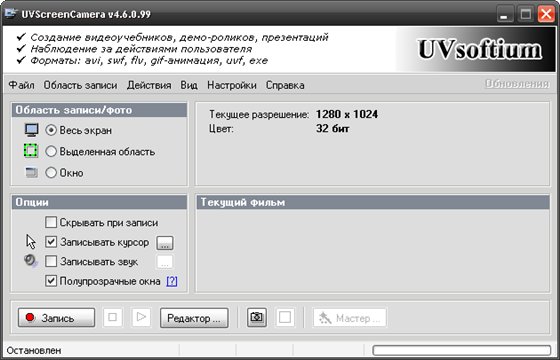This screenshot has width=560, height=360.
Task: Open the Вид menu
Action: (x=189, y=85)
